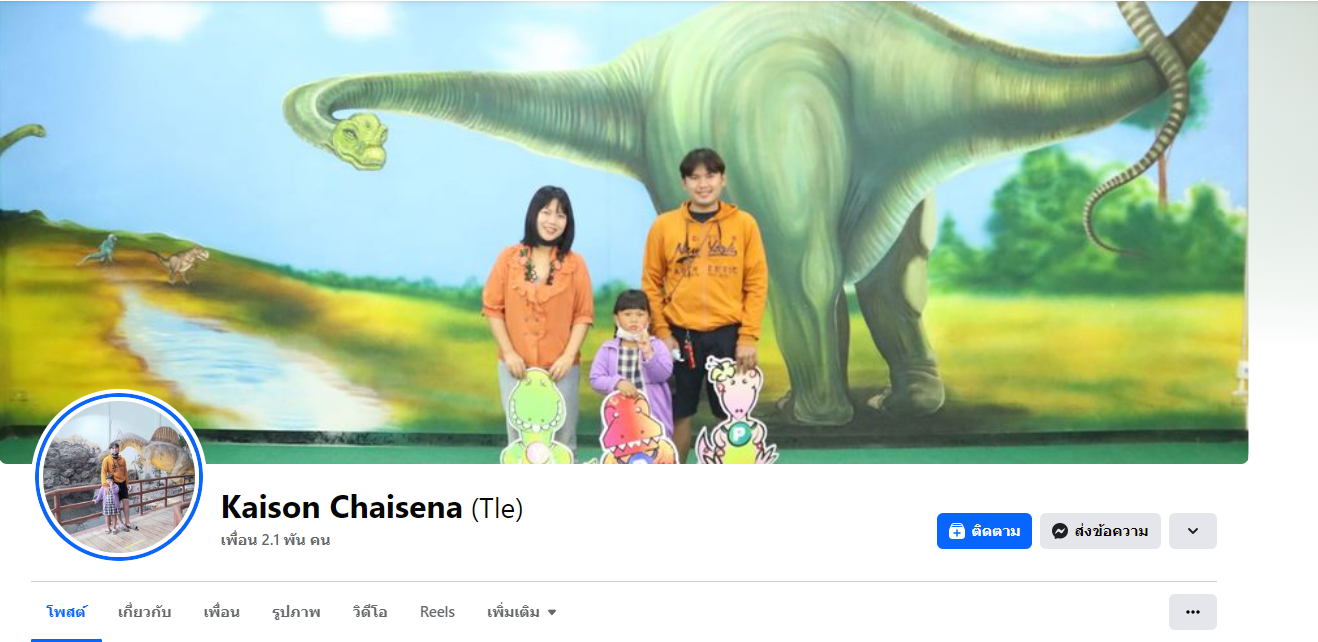Open the เกี่ยวกับ tab

click(x=144, y=612)
